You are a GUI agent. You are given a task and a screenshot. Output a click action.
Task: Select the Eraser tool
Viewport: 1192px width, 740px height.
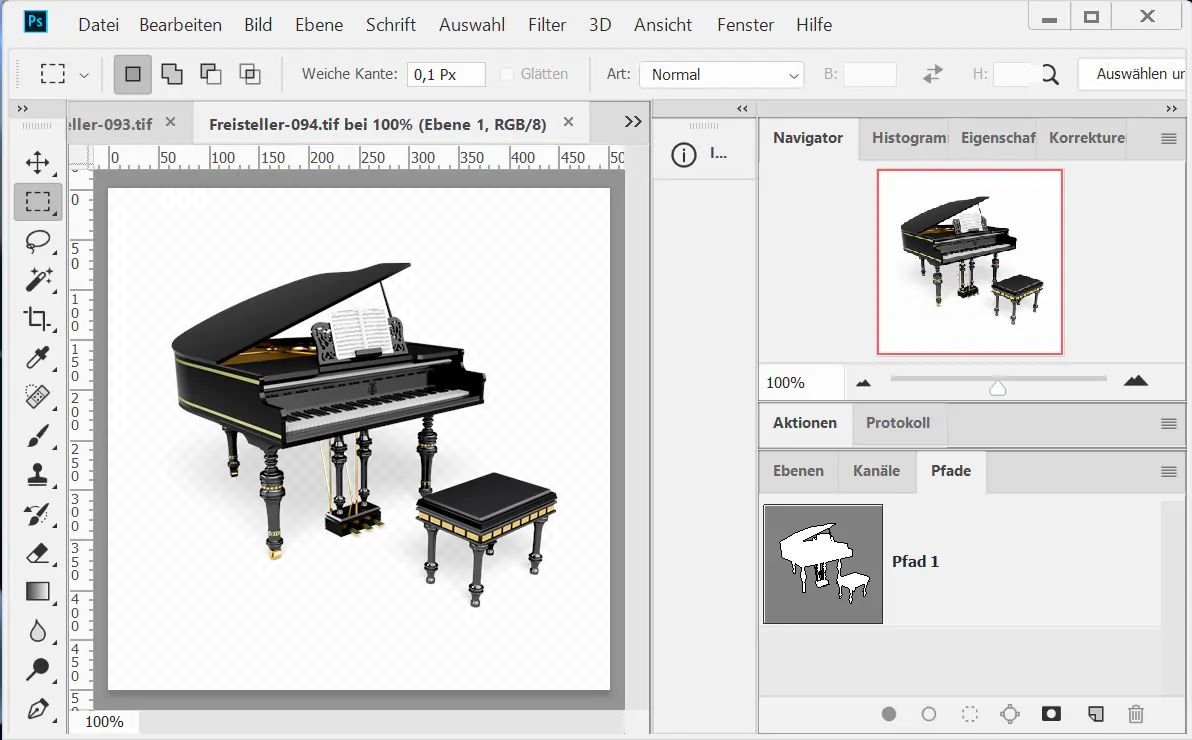[38, 552]
